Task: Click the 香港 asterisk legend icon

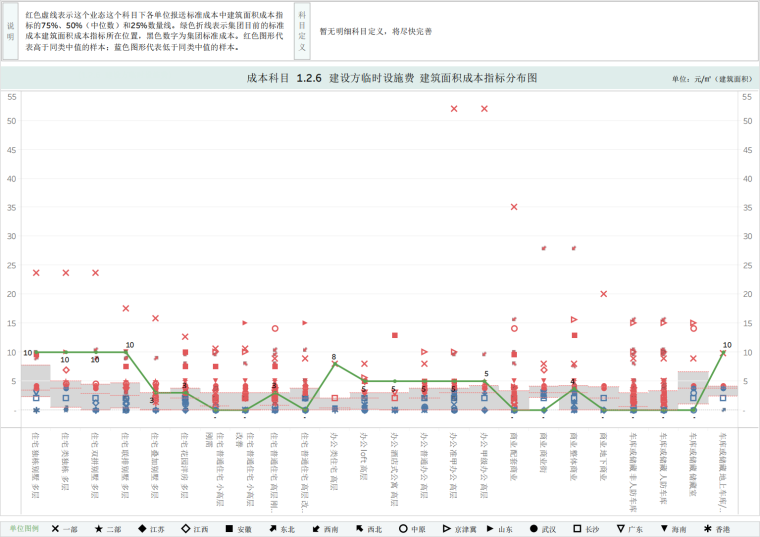Action: click(708, 528)
